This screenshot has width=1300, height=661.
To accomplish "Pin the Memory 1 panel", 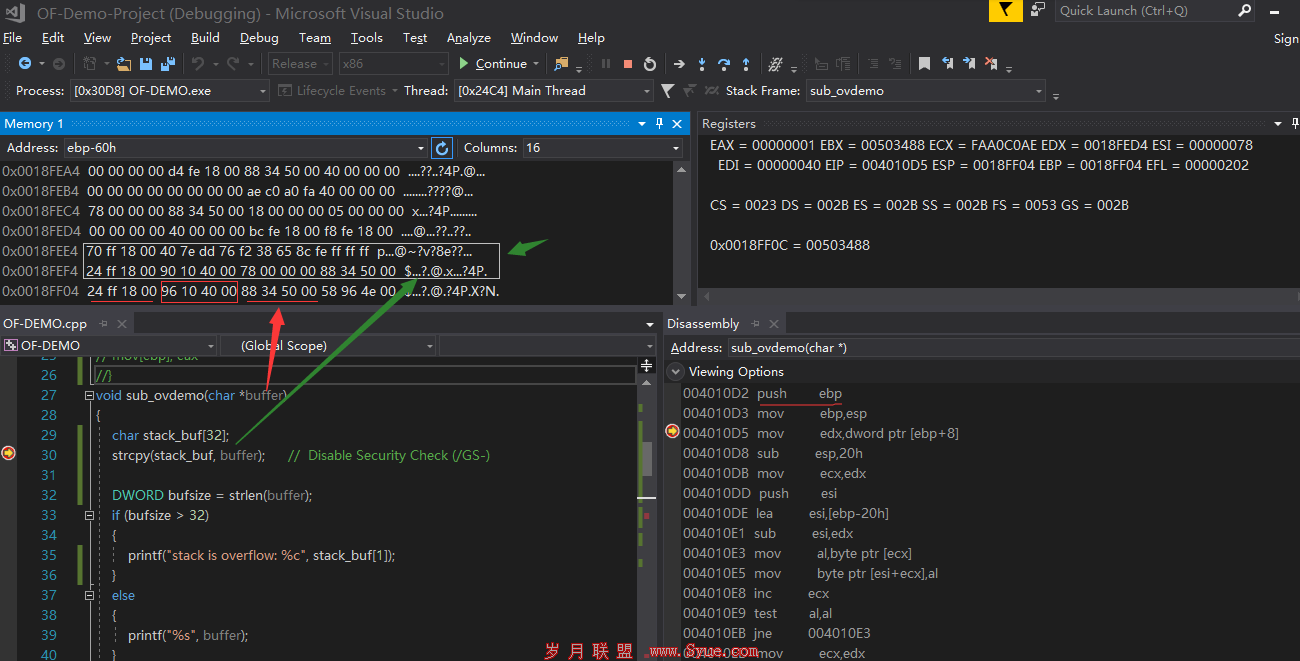I will click(x=659, y=124).
